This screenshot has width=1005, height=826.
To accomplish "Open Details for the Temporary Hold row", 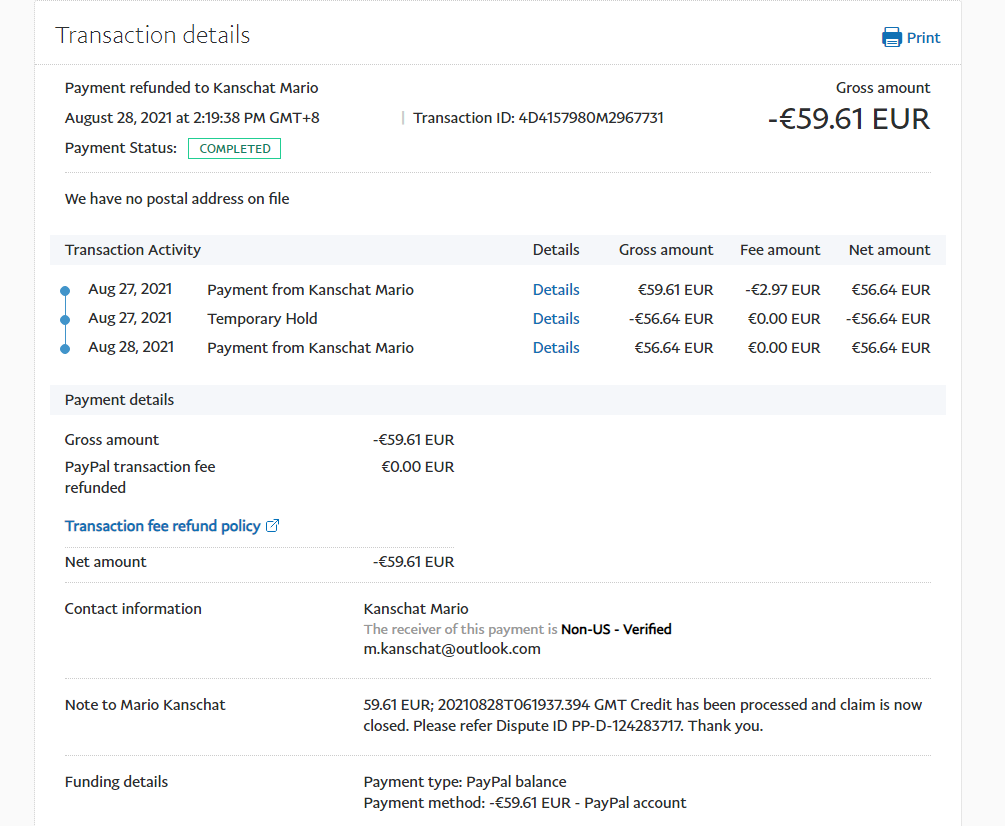I will coord(556,319).
